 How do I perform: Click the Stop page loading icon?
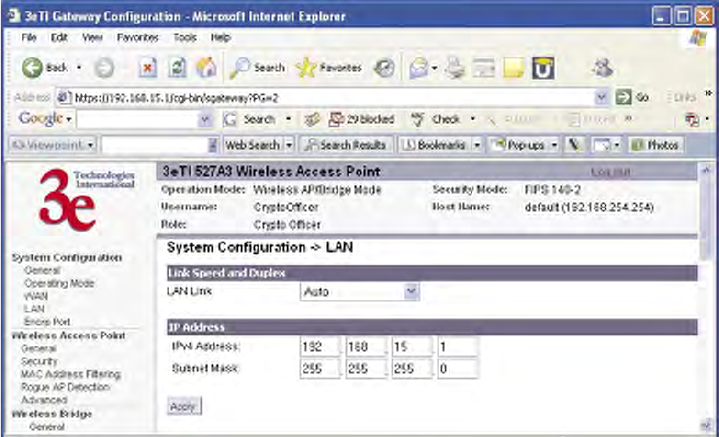147,68
